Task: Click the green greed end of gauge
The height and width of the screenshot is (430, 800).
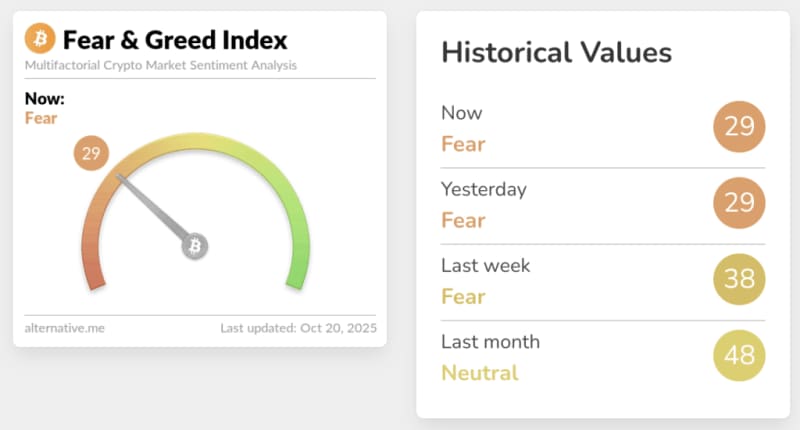Action: click(296, 271)
